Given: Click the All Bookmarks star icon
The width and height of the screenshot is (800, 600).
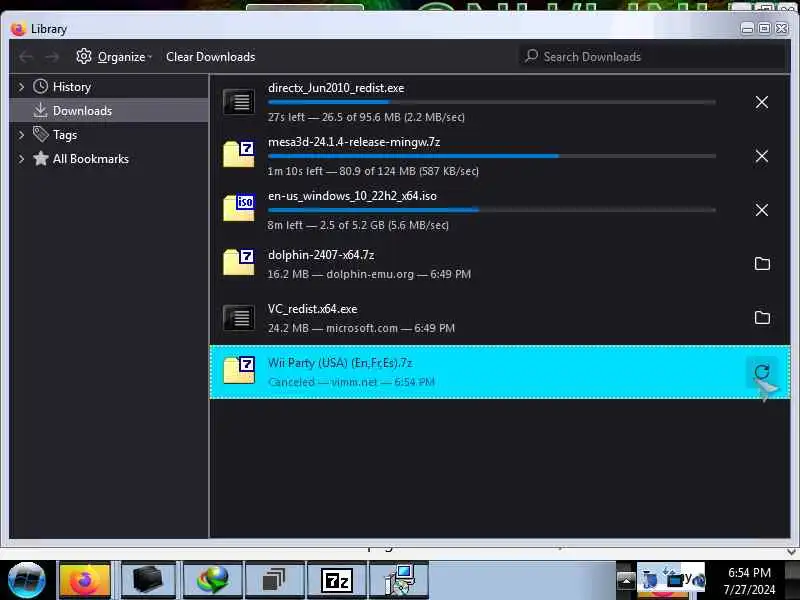Looking at the screenshot, I should point(40,159).
